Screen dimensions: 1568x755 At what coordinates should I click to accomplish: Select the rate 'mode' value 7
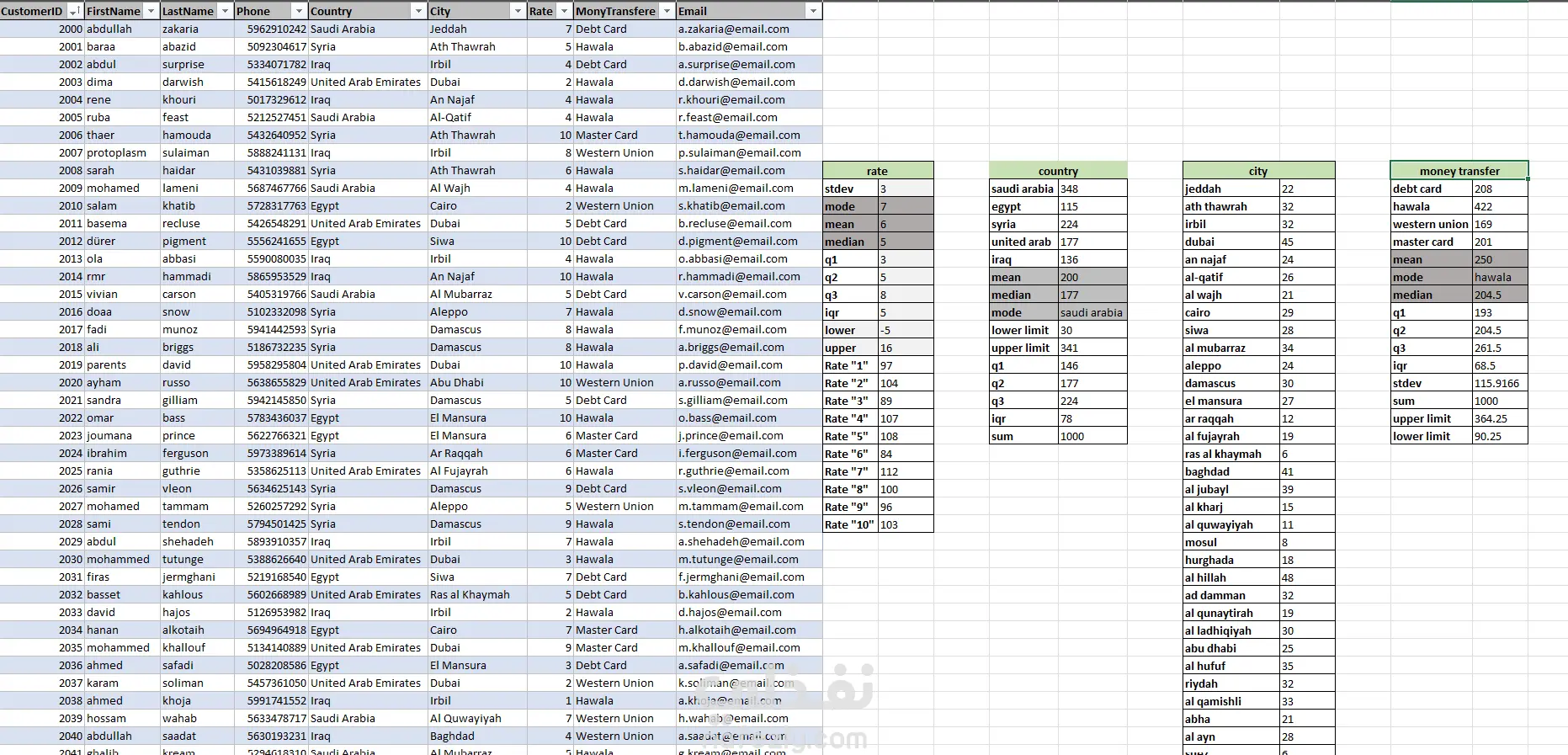906,206
